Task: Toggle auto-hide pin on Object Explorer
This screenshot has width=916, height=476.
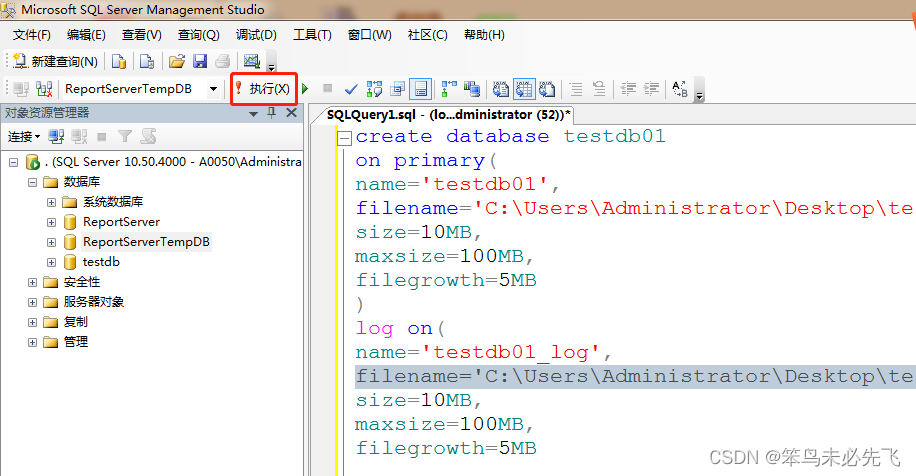Action: pos(272,113)
